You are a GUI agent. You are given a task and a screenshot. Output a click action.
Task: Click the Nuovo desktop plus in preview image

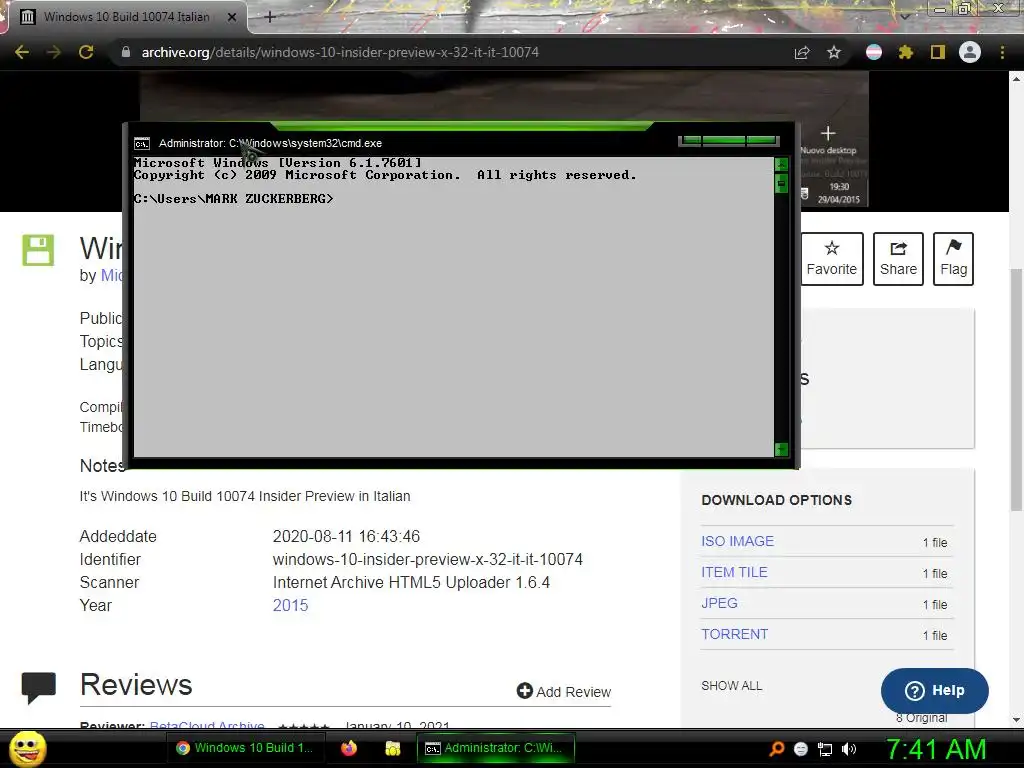[x=828, y=133]
